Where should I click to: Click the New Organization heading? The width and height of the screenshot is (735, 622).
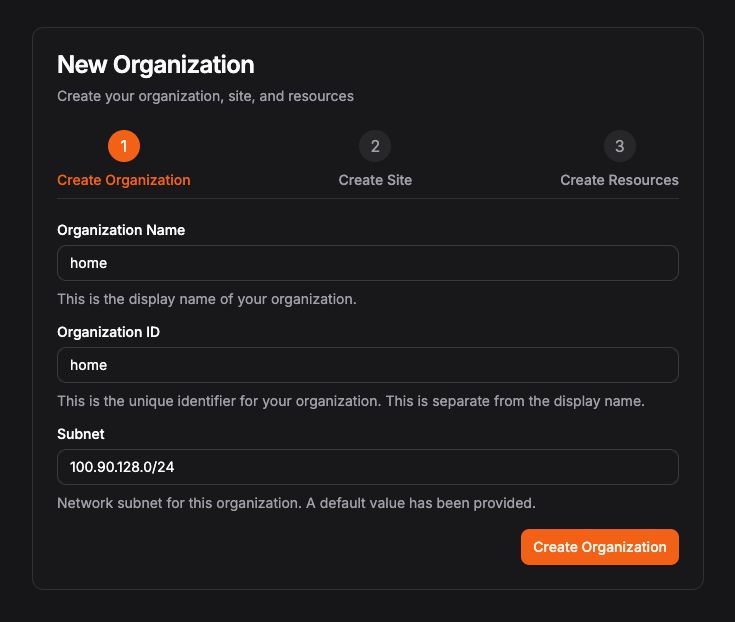[x=155, y=65]
